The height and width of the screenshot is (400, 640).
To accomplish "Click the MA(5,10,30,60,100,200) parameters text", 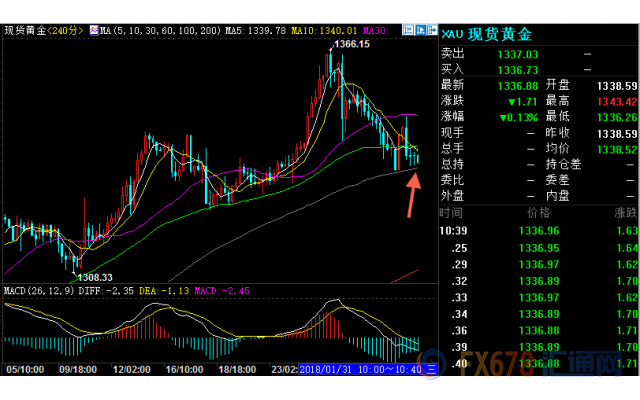I will point(160,31).
